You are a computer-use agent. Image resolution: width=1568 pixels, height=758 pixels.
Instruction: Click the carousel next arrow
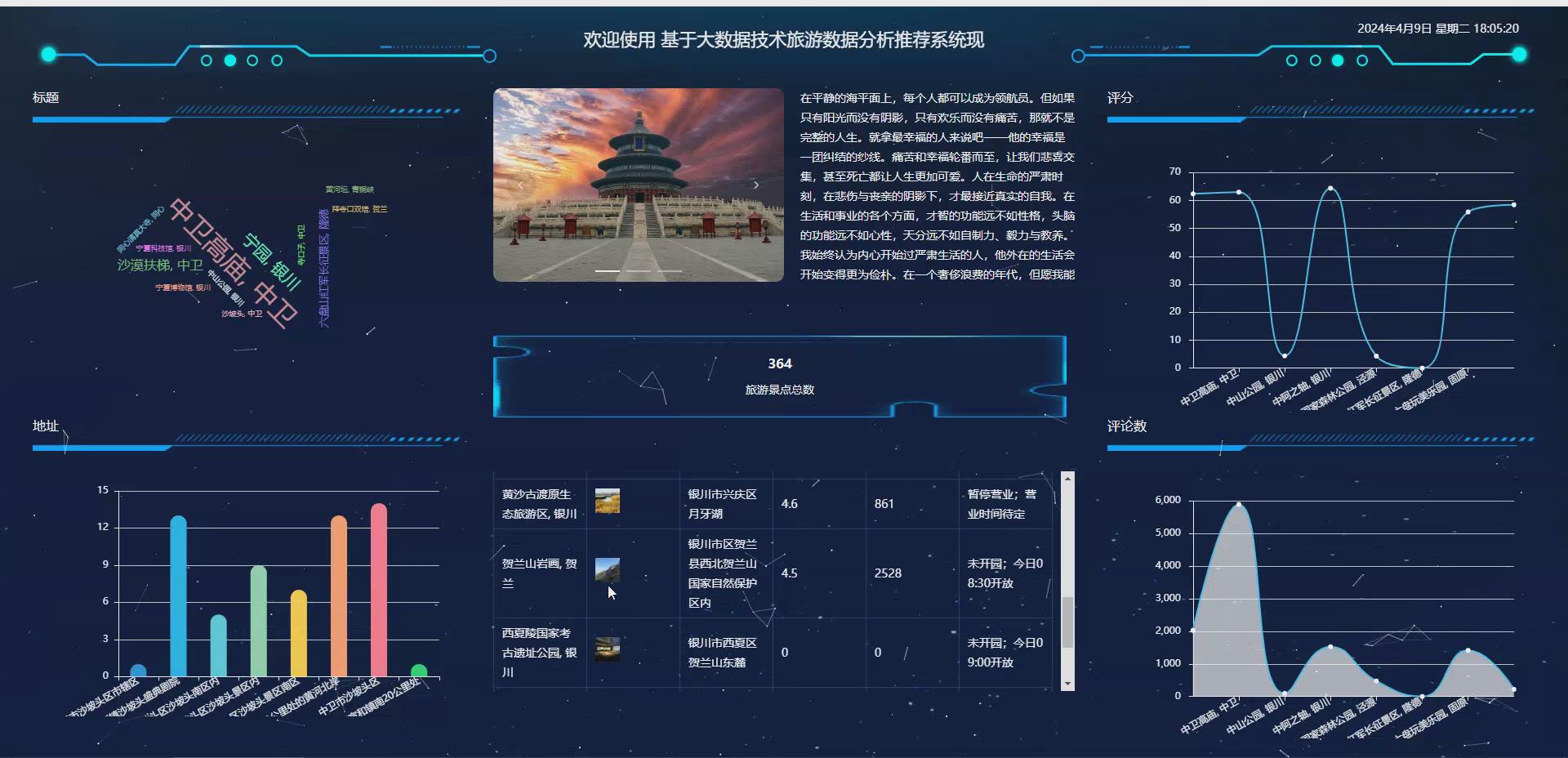755,185
